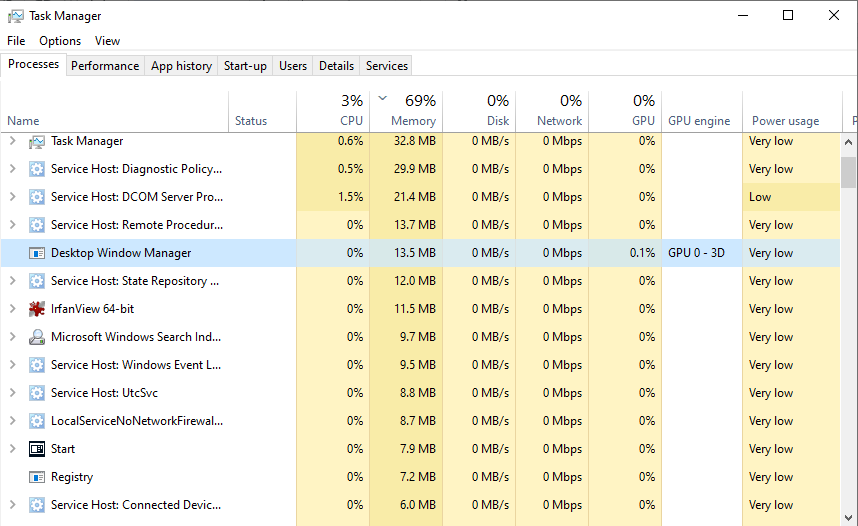Select the IrfanView 64-bit name text
Screen dimensions: 858x526
(92, 309)
